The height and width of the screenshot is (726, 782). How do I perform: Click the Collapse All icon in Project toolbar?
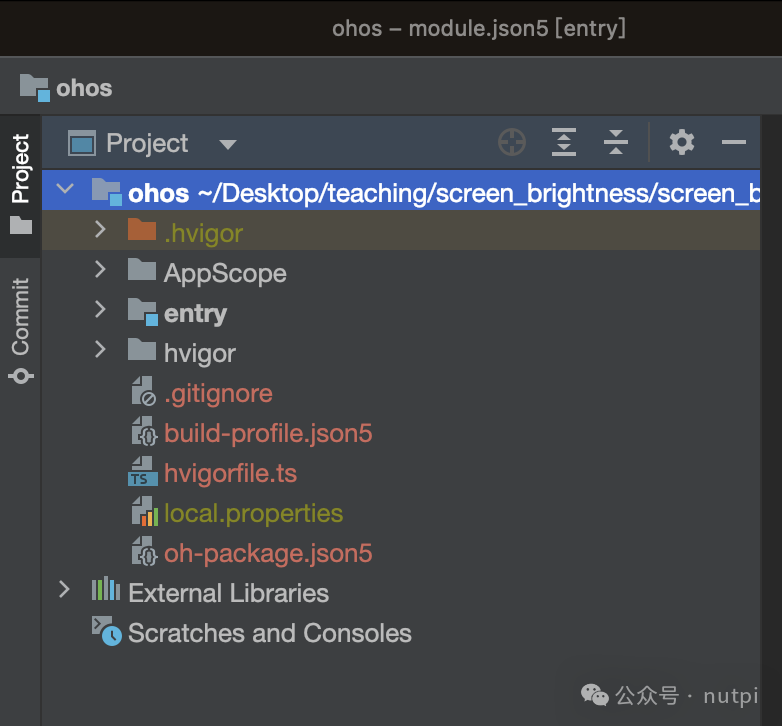pyautogui.click(x=615, y=143)
